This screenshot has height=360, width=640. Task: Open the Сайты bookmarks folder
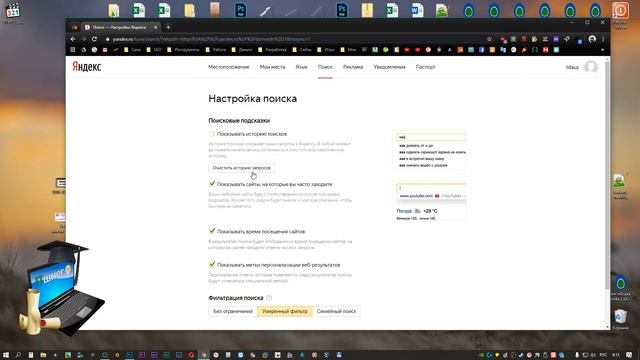pos(302,50)
